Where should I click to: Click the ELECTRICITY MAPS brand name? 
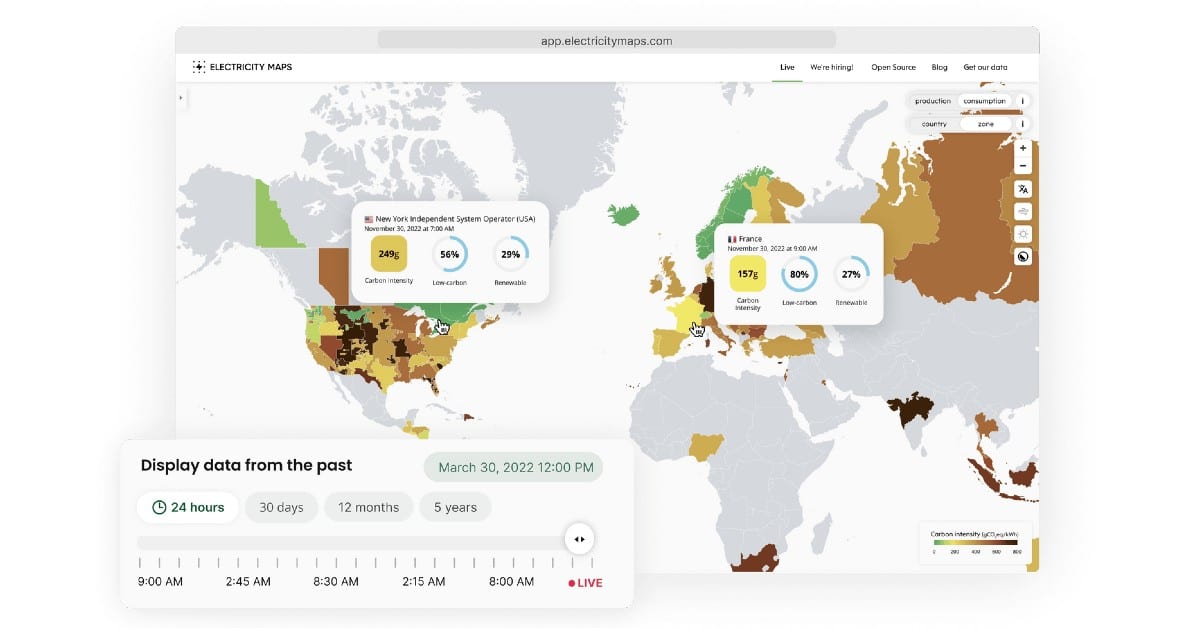click(251, 67)
